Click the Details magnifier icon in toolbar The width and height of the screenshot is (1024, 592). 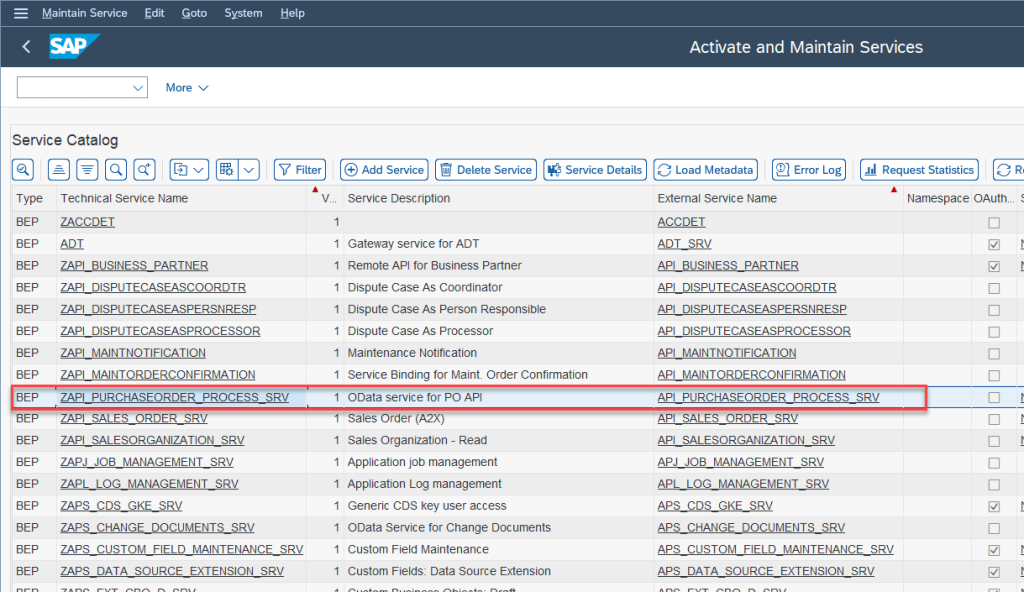tap(23, 170)
